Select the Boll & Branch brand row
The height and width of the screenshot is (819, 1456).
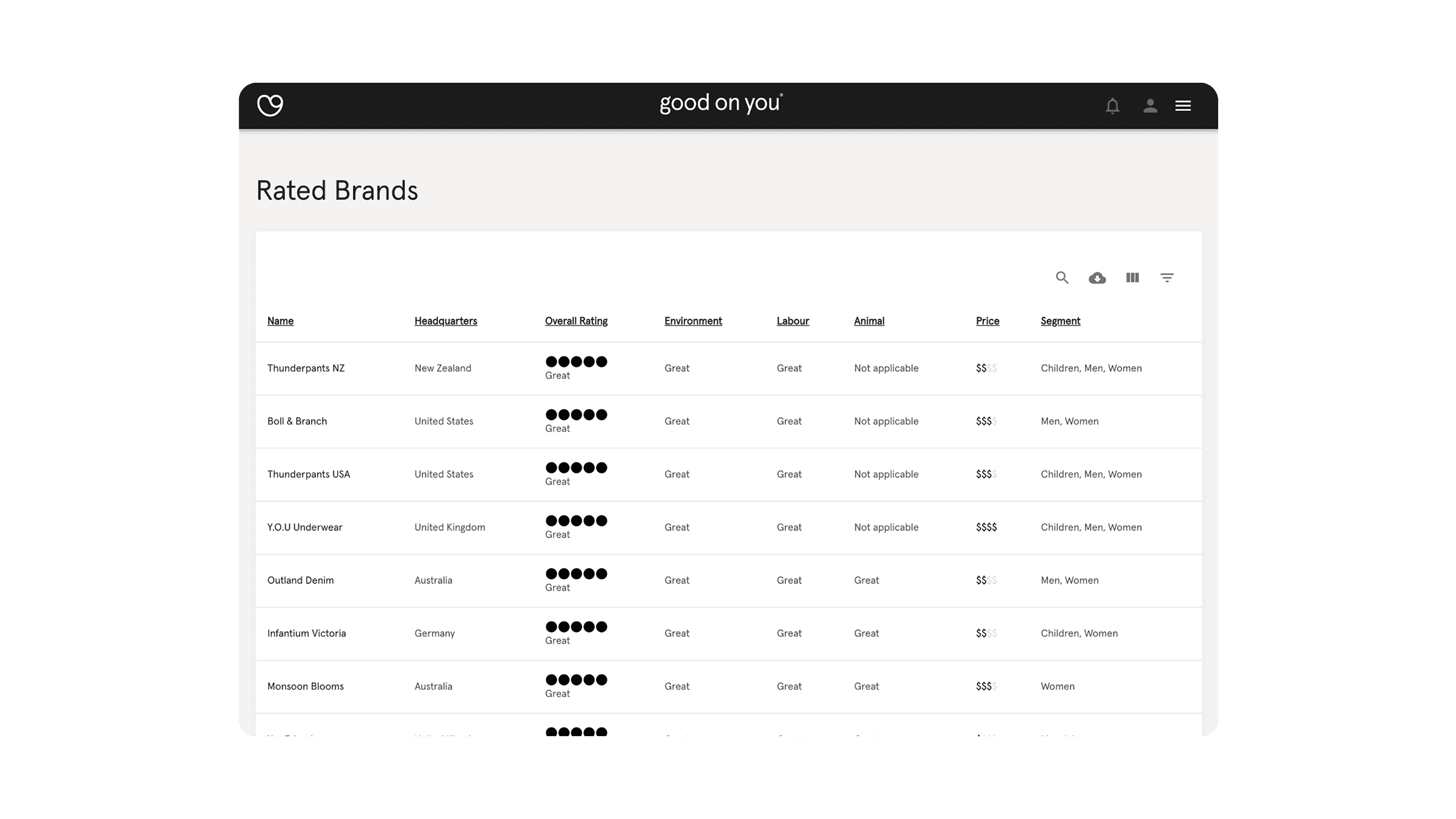[297, 421]
